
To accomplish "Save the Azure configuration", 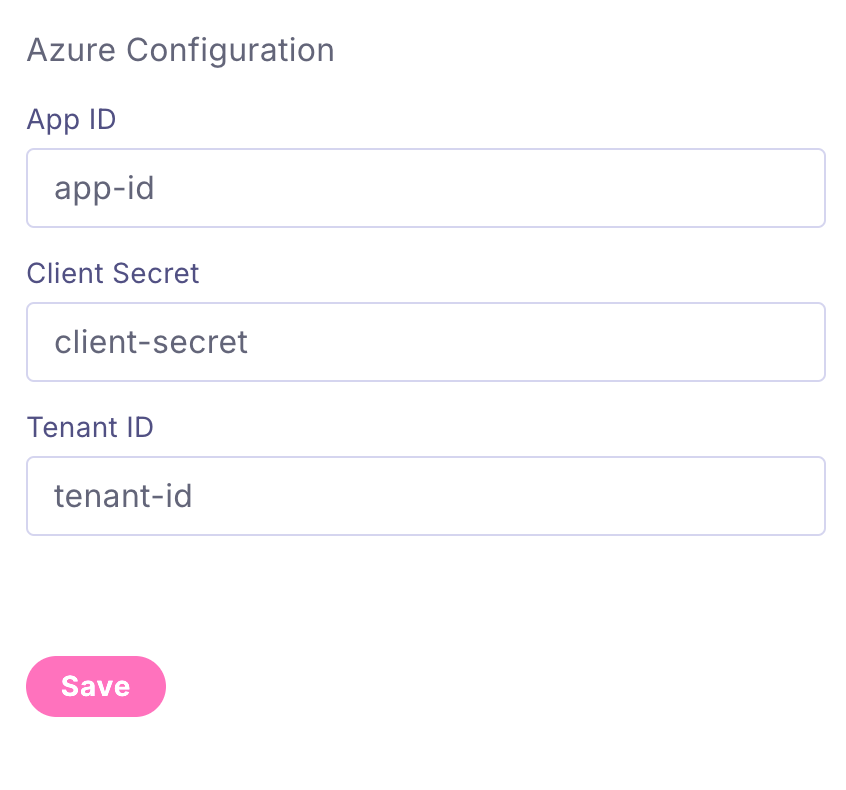I will 96,686.
